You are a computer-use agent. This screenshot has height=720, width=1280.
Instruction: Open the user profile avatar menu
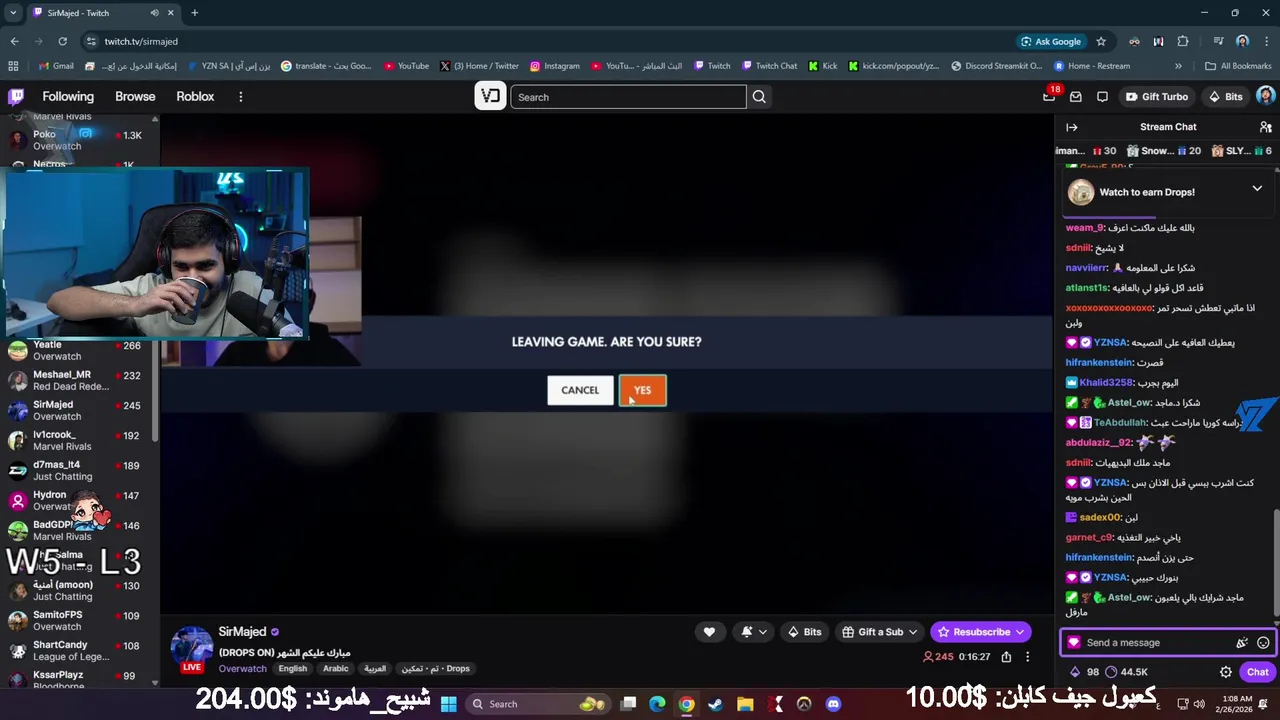[1265, 97]
